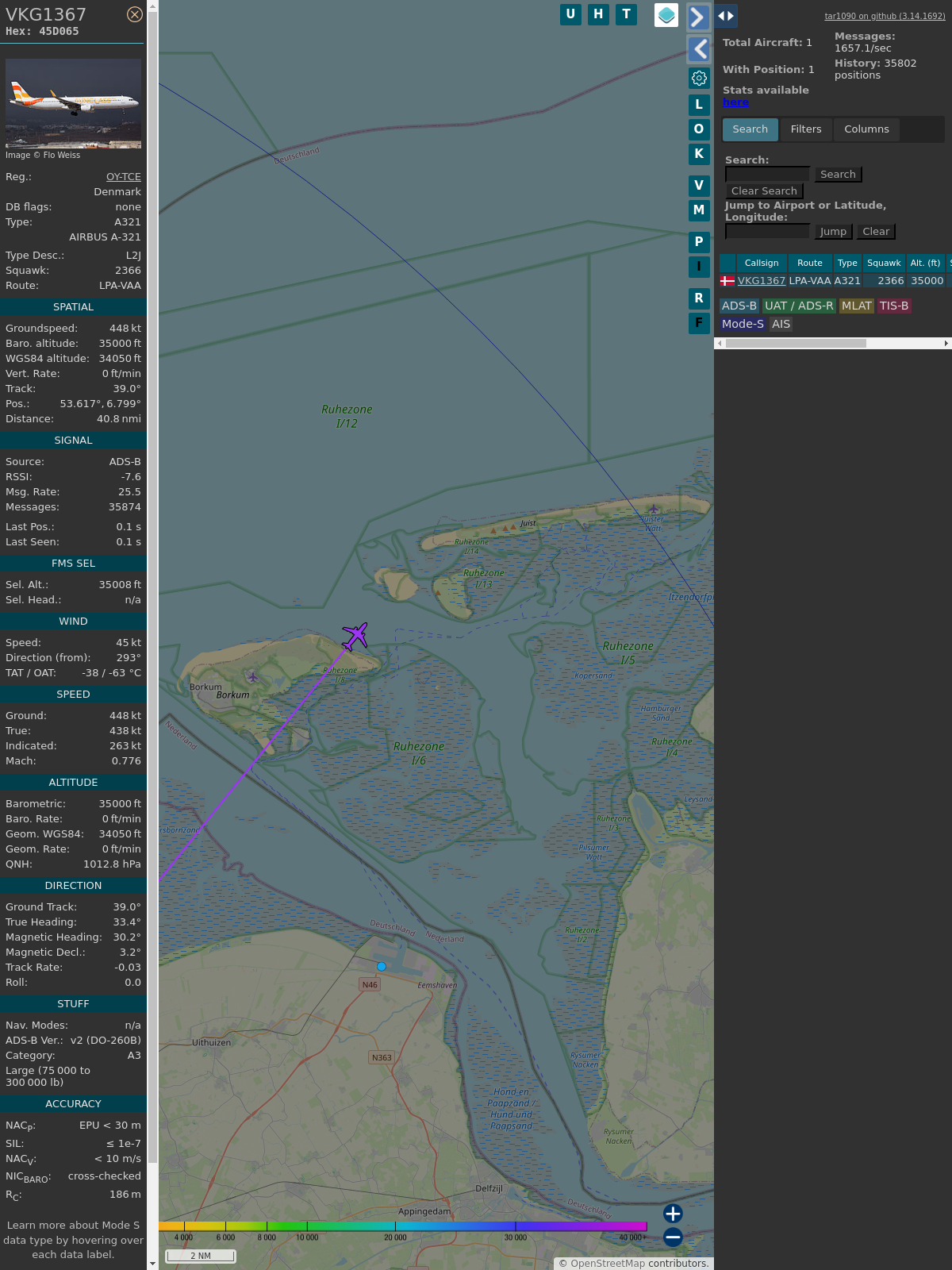Toggle the K map button
Viewport: 952px width, 1270px height.
point(699,154)
